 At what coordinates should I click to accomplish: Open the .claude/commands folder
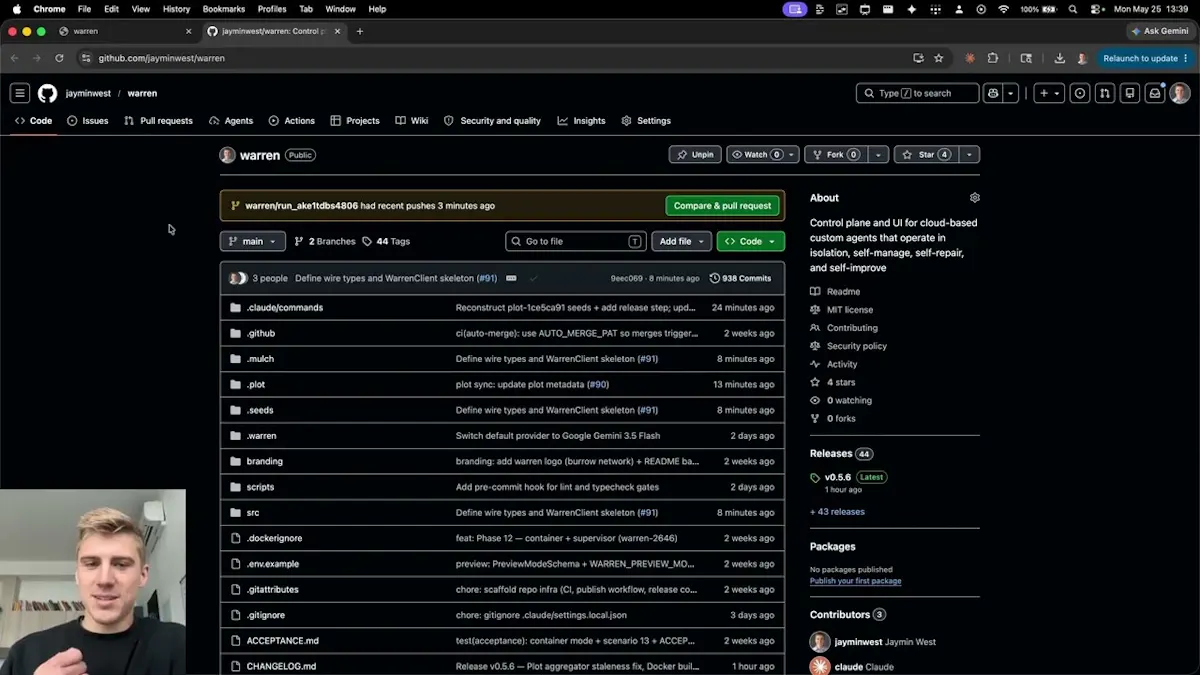pyautogui.click(x=284, y=308)
